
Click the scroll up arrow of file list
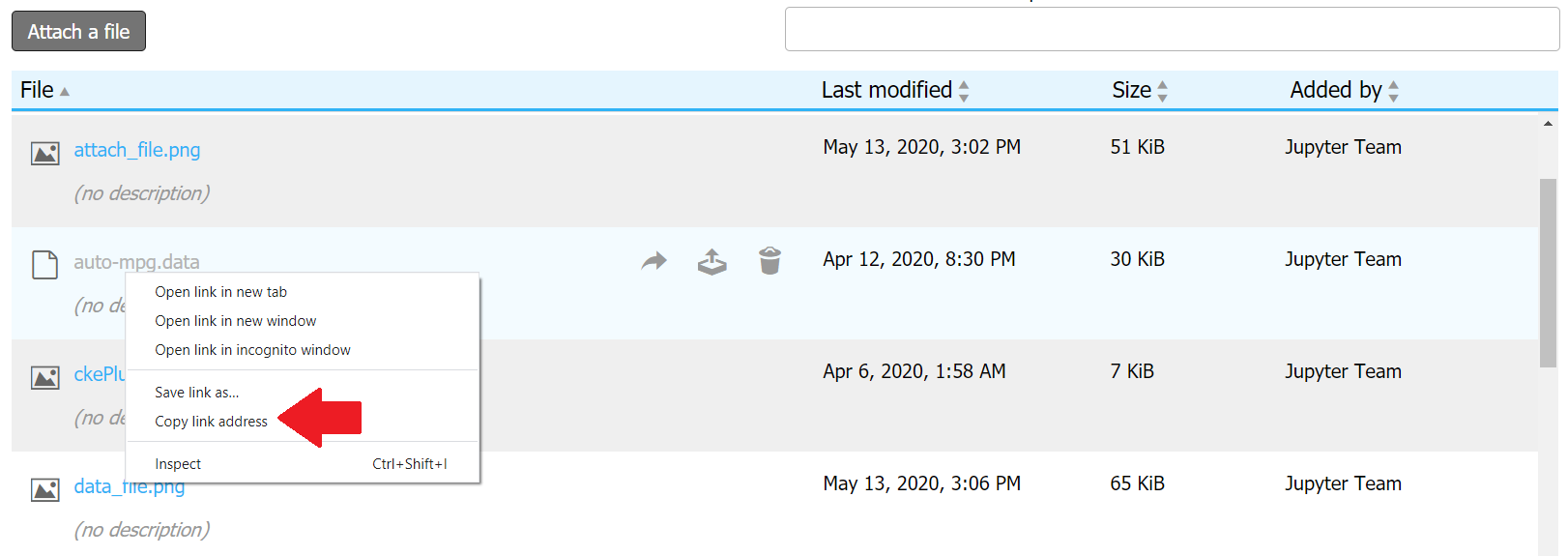pos(1549,124)
